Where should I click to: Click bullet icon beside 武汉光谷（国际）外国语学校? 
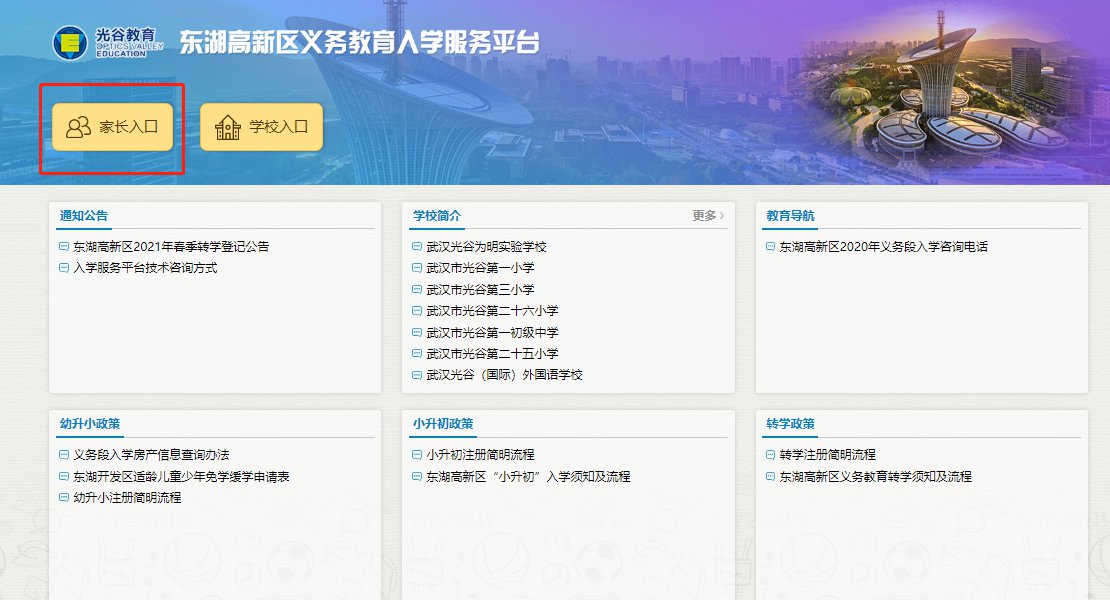[417, 374]
